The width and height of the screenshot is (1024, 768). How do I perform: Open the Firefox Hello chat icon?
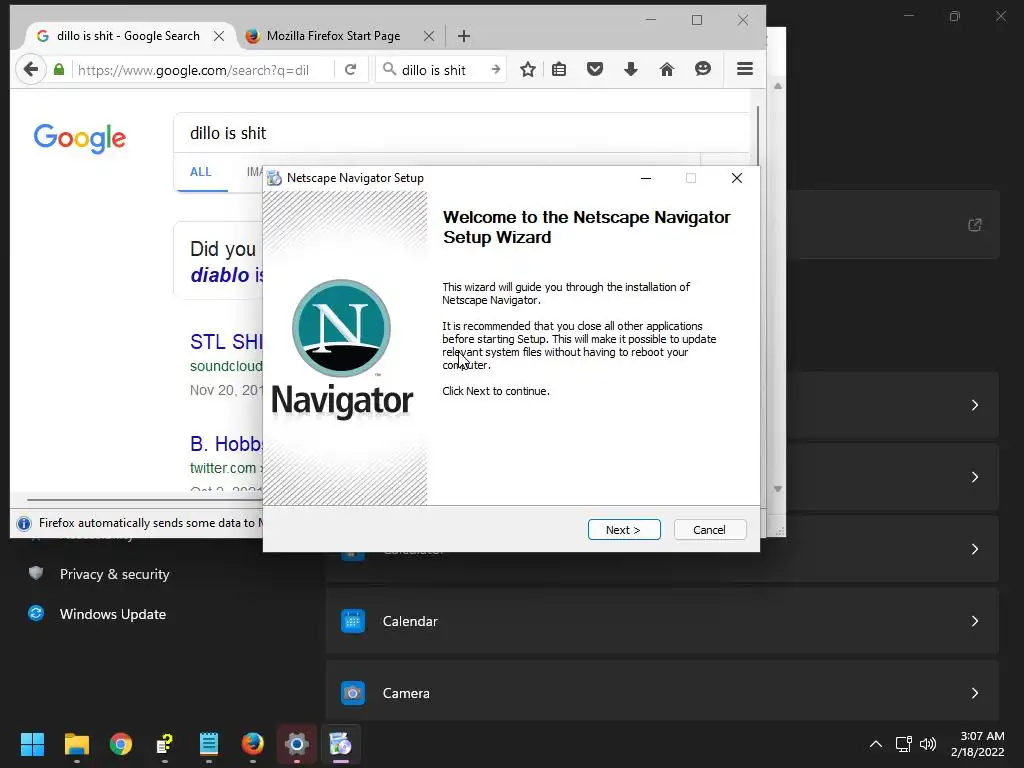(x=703, y=69)
